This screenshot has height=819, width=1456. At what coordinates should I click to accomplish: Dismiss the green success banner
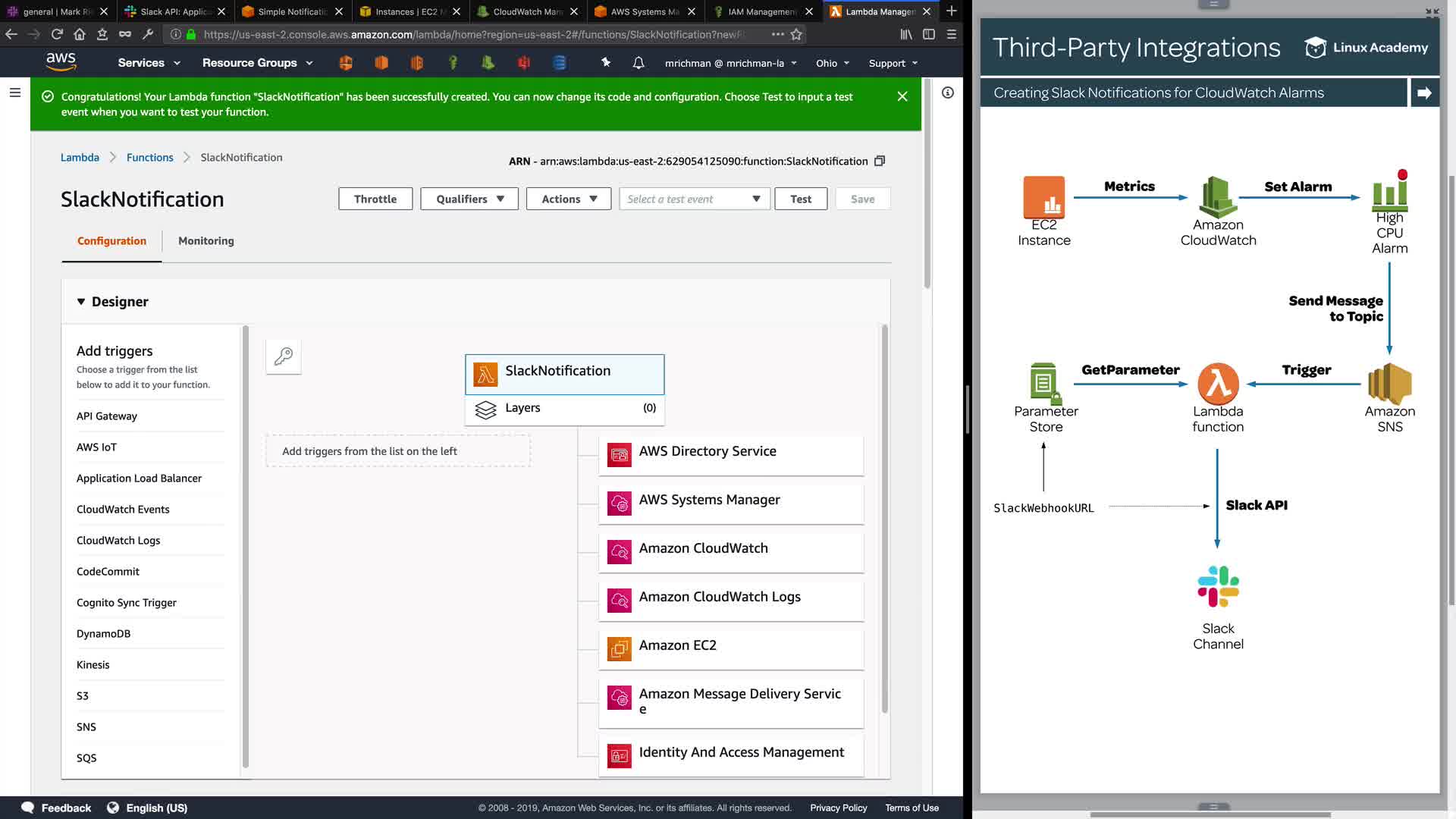pyautogui.click(x=902, y=96)
